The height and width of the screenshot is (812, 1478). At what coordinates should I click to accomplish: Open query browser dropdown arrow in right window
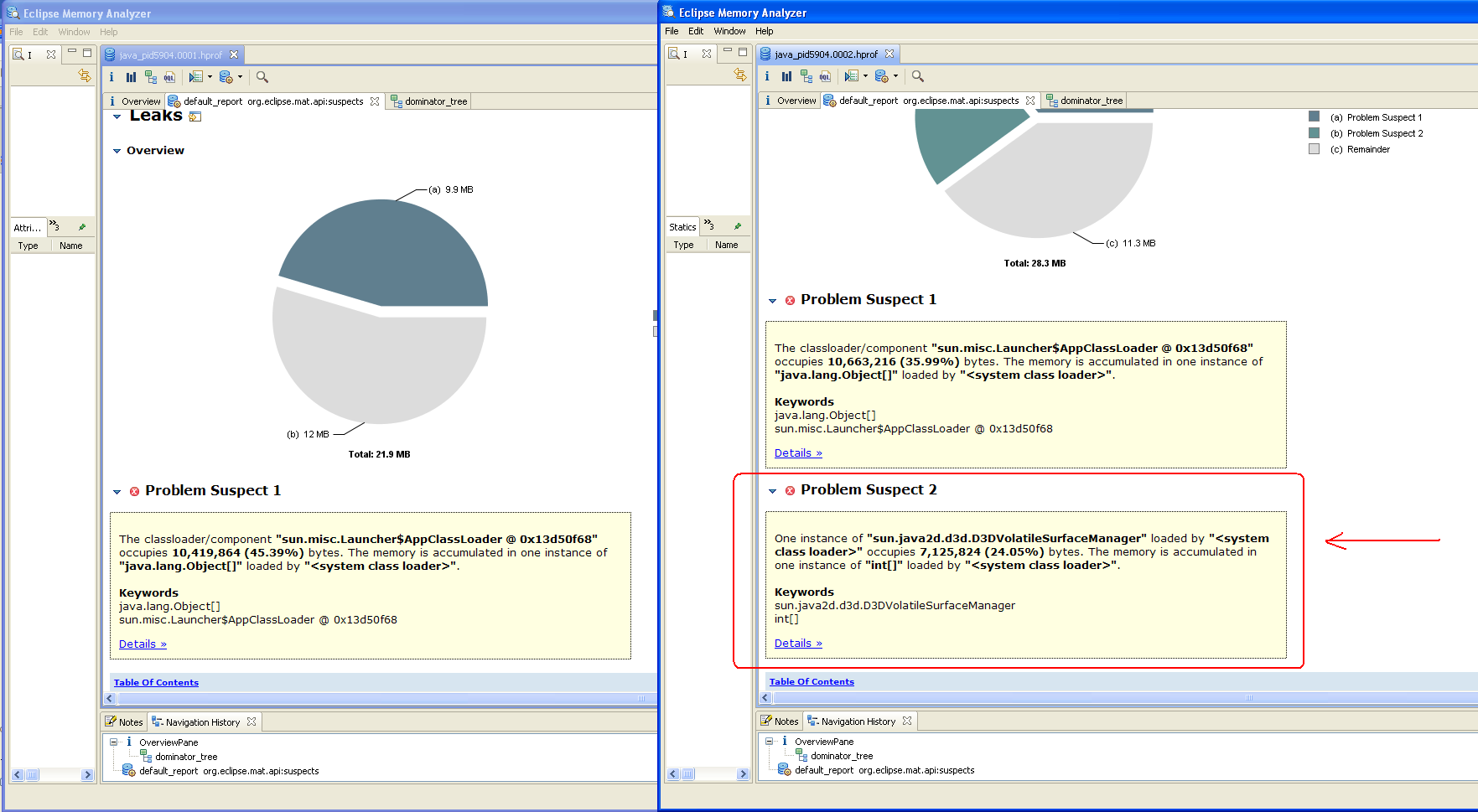click(865, 76)
